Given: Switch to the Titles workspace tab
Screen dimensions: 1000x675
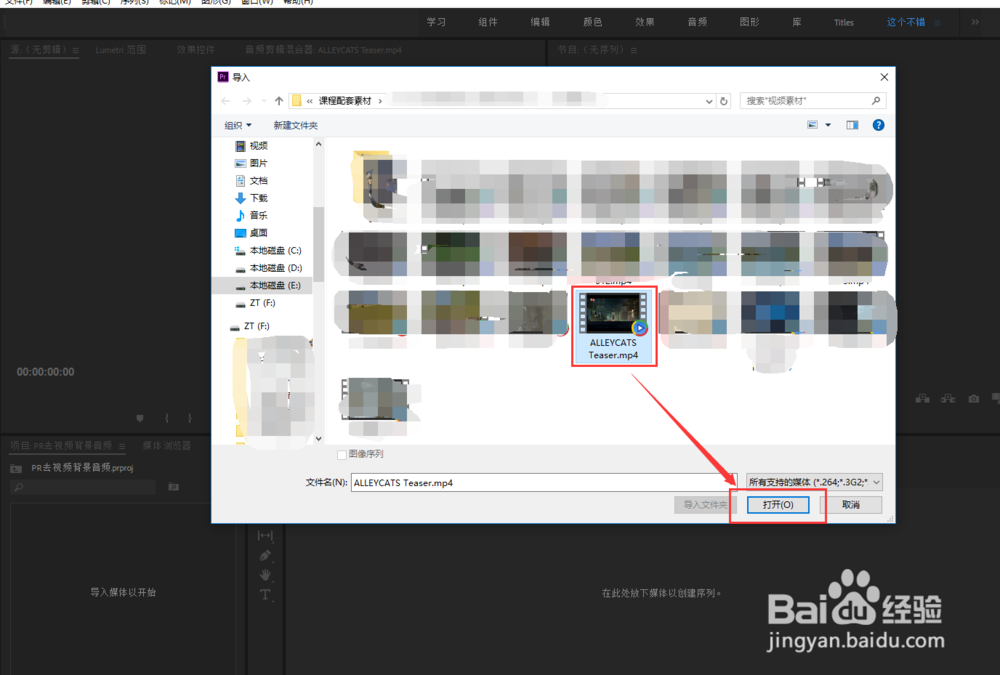Looking at the screenshot, I should [x=844, y=22].
